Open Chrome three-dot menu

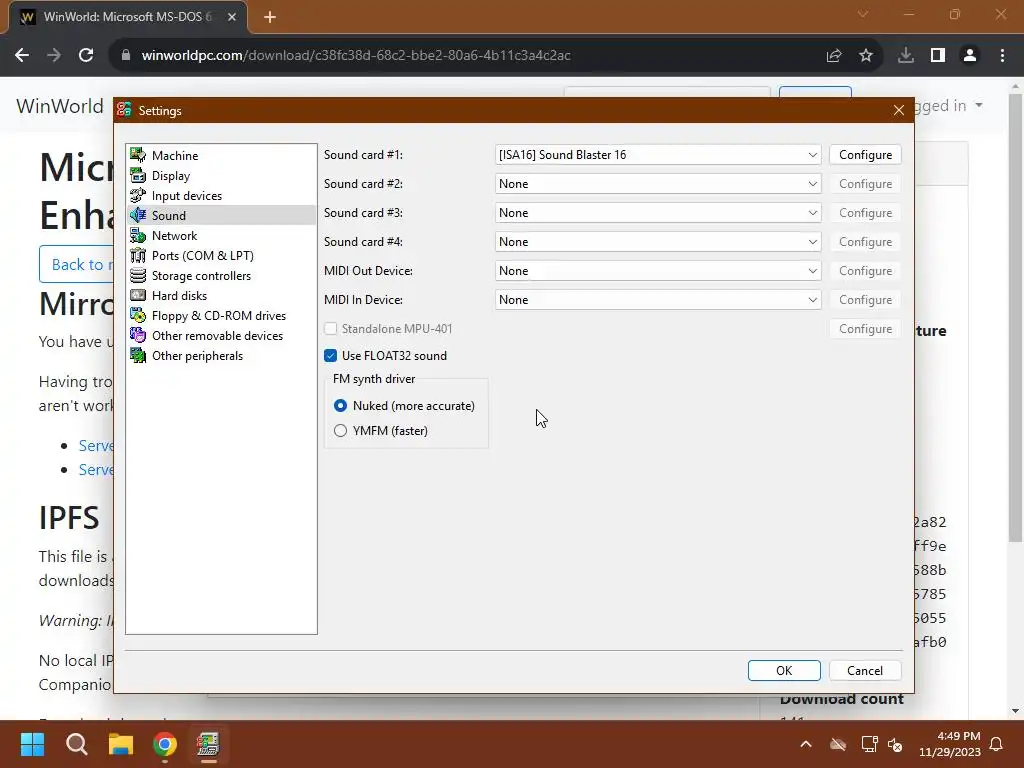tap(1002, 56)
